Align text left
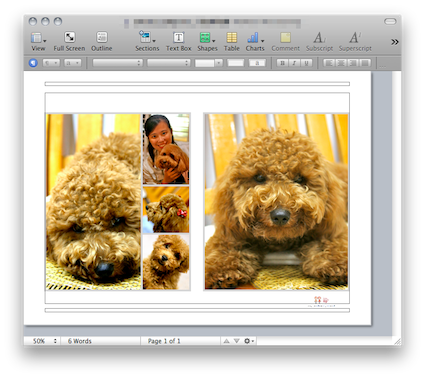 329,63
